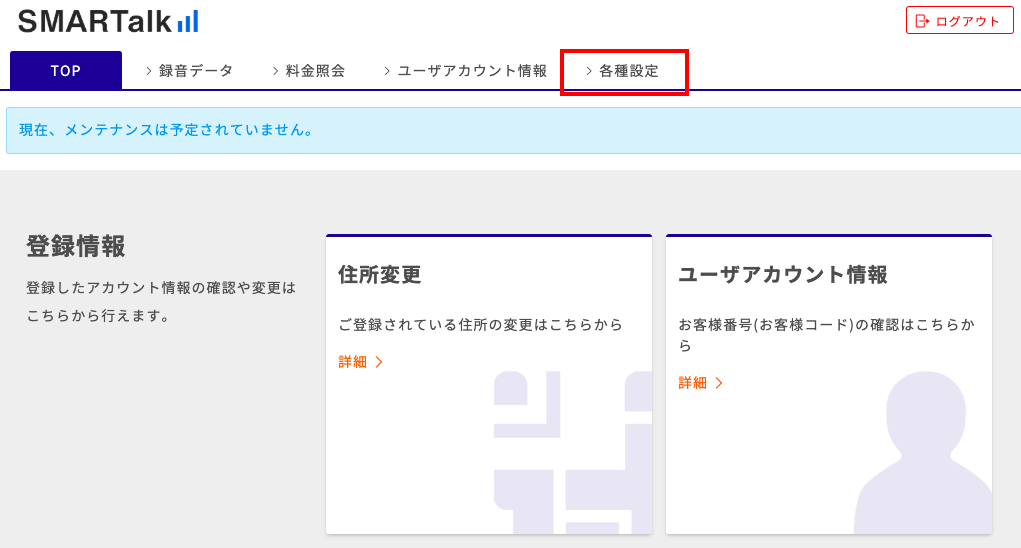Open the ユーザアカウント情報 menu tab
This screenshot has width=1021, height=548.
pyautogui.click(x=466, y=71)
